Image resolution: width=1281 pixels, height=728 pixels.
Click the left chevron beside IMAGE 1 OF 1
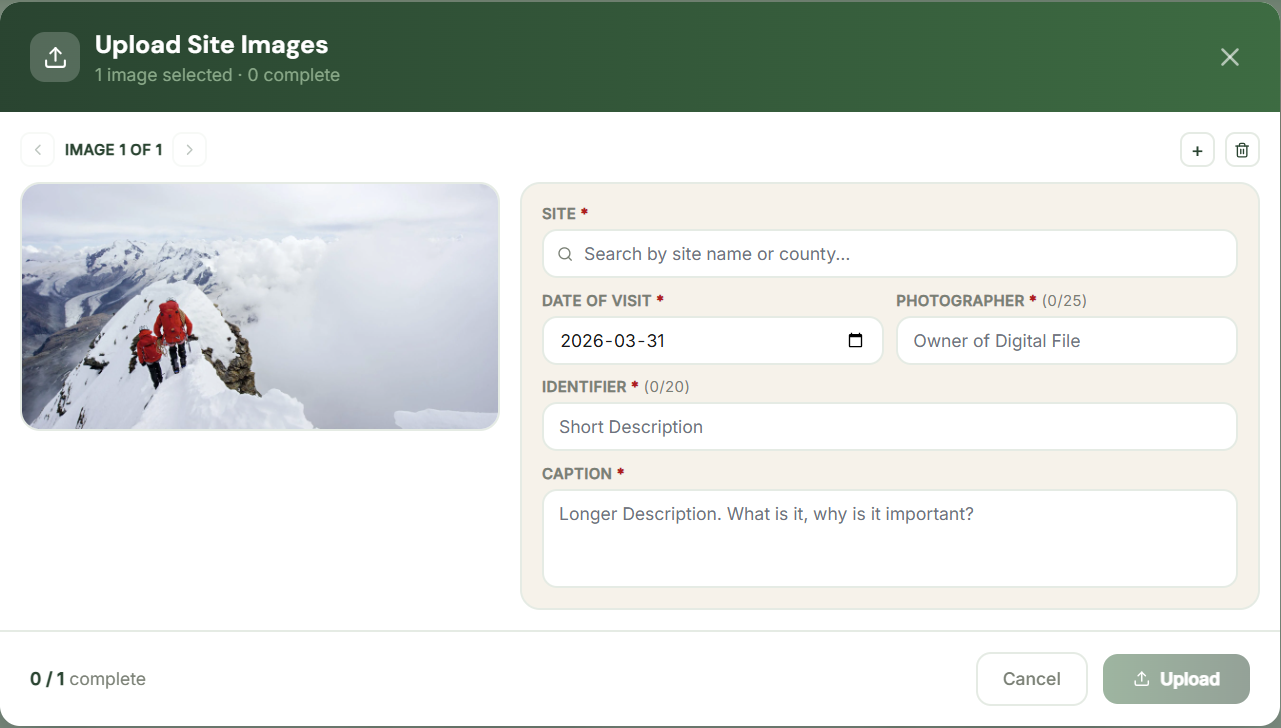coord(37,149)
